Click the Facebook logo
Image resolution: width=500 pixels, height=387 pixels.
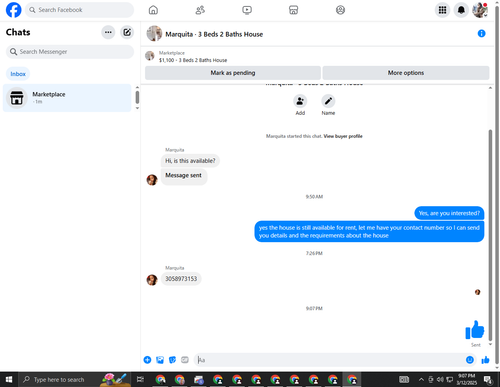tap(14, 10)
